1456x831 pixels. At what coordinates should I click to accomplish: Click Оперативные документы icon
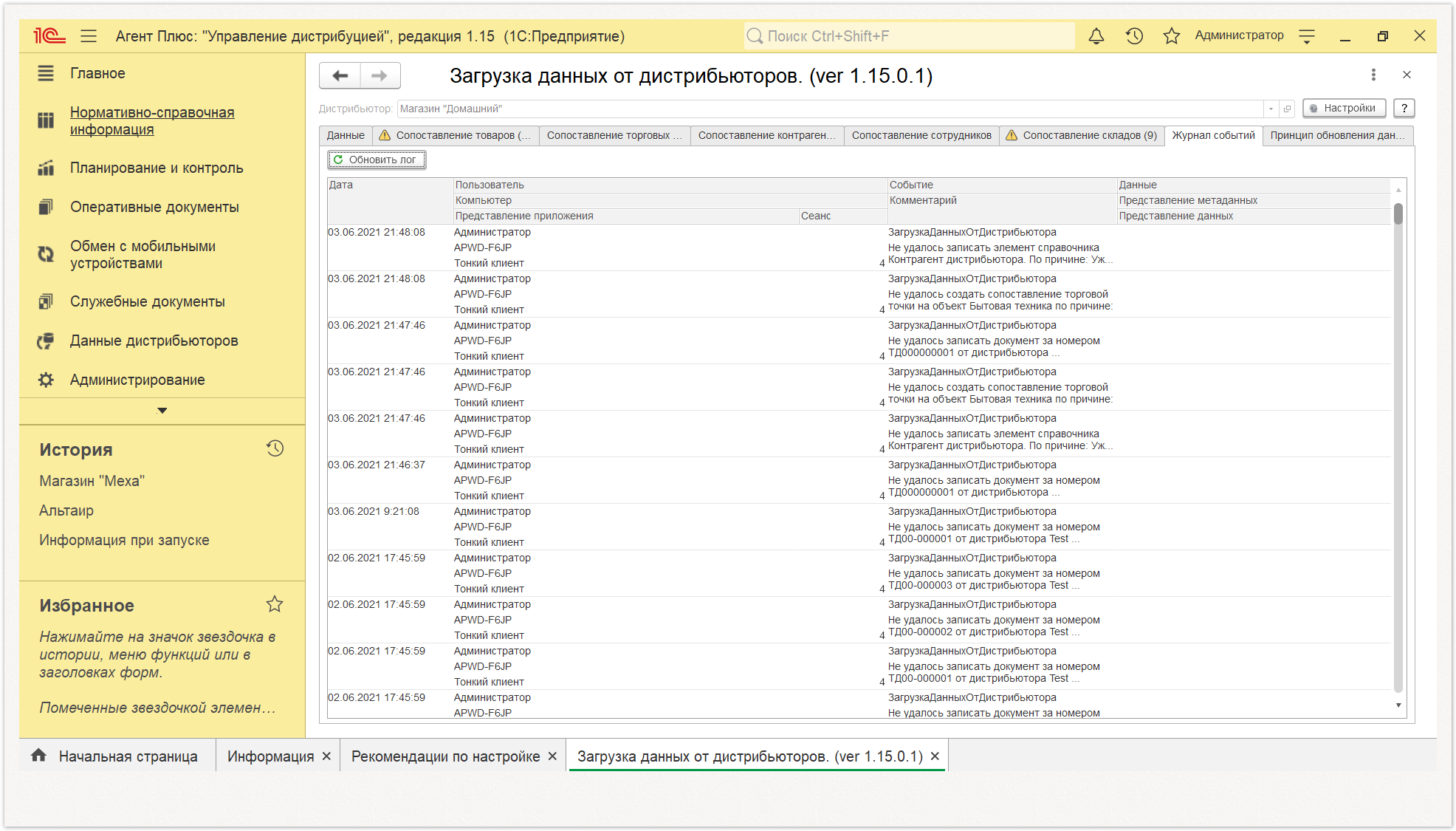[x=46, y=207]
